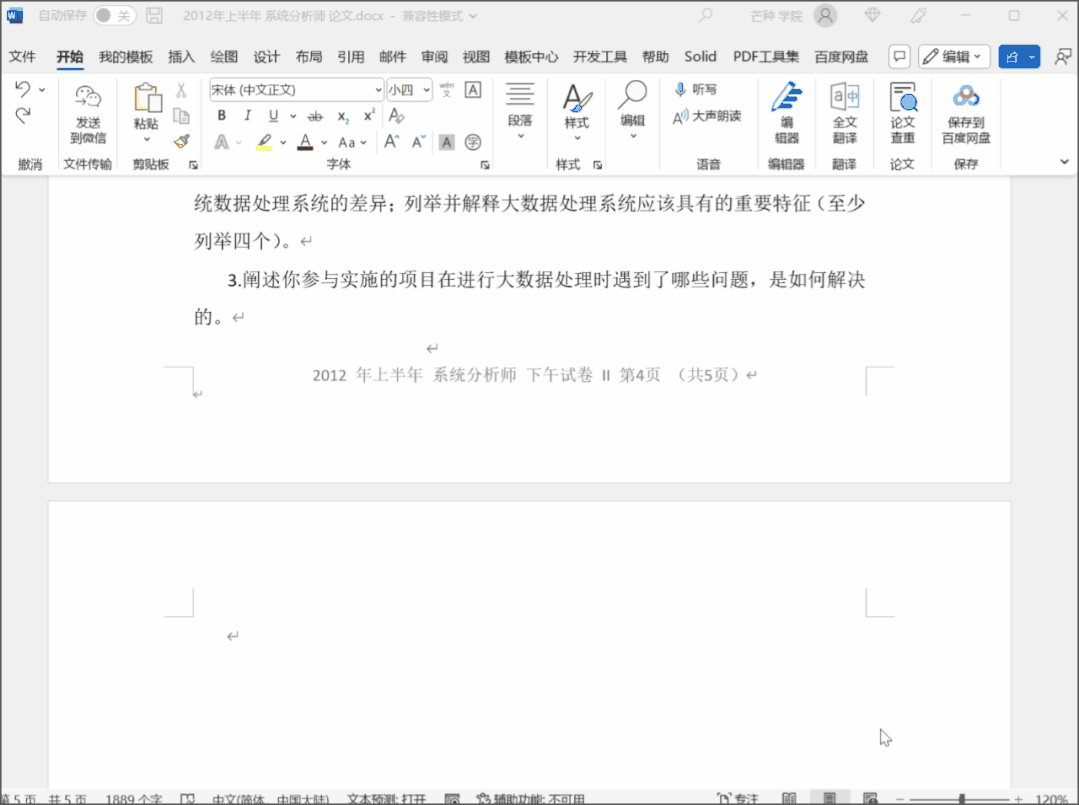Viewport: 1079px width, 805px height.
Task: Click the yellow text highlight color button
Action: click(x=264, y=142)
